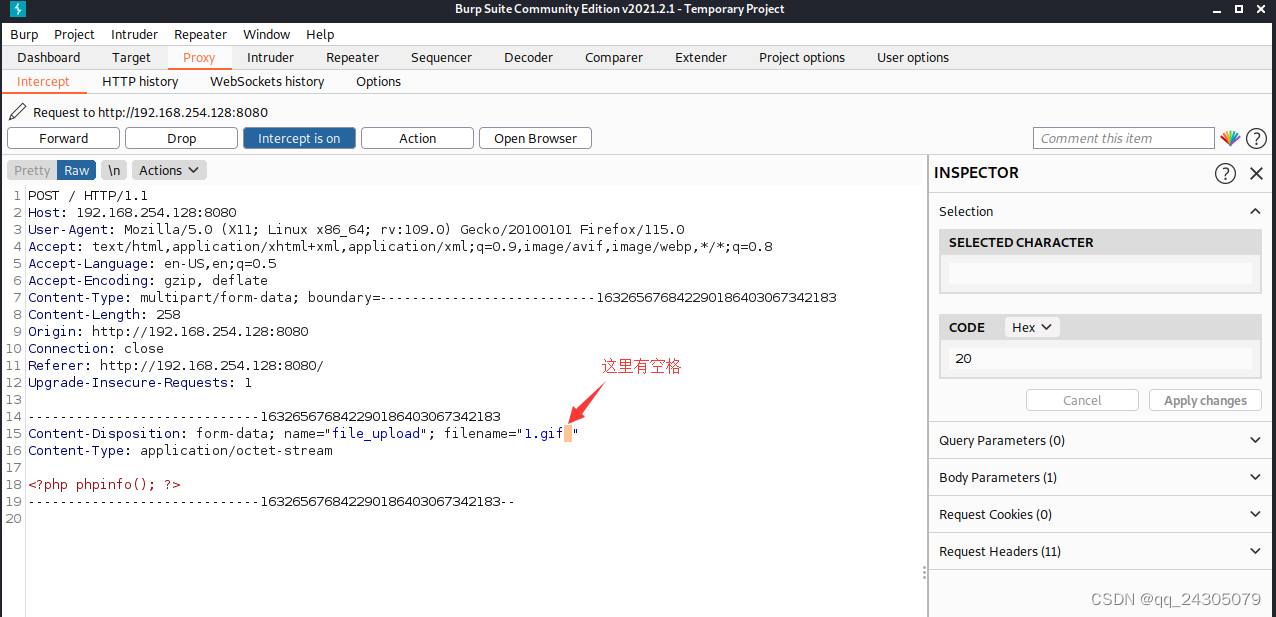1276x617 pixels.
Task: Click "Upgrade-Insecure-Requests: 1" header line
Action: pos(140,382)
